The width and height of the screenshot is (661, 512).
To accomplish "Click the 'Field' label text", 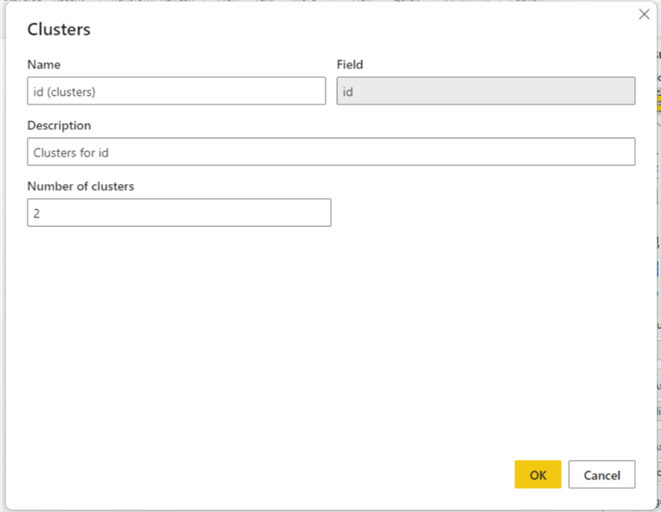I will click(x=350, y=65).
